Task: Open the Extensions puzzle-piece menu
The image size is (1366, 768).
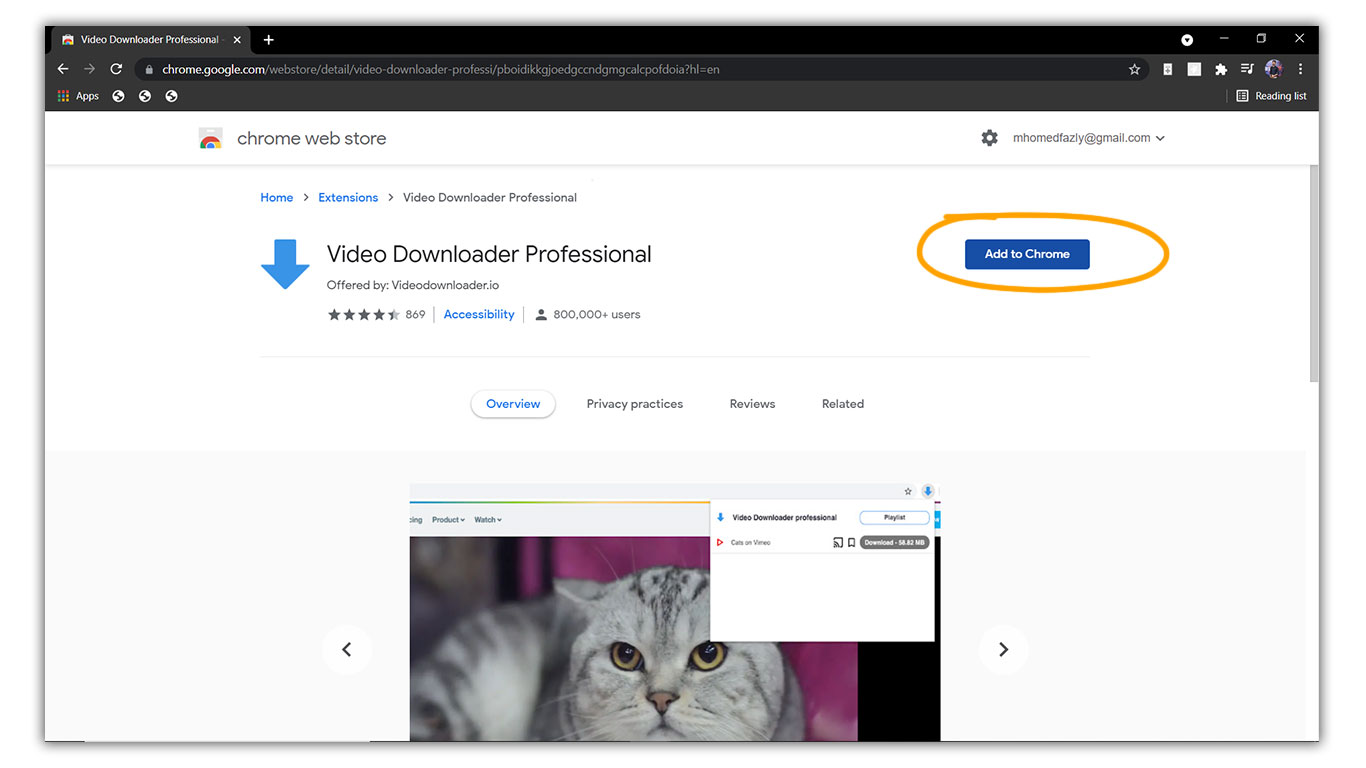Action: (1220, 69)
